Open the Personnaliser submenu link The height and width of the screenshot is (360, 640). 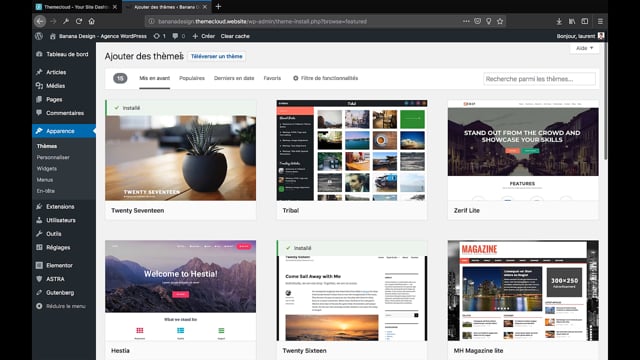pyautogui.click(x=53, y=157)
